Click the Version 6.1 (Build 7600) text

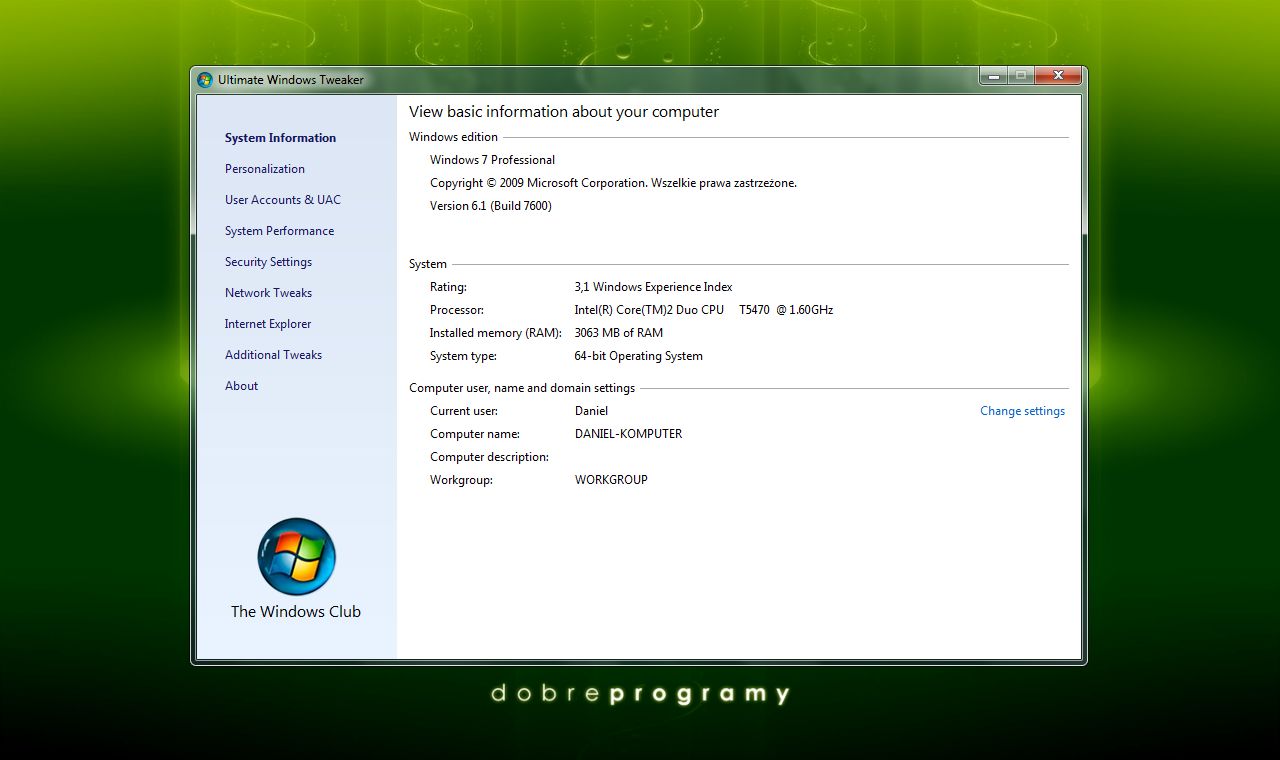pos(491,206)
